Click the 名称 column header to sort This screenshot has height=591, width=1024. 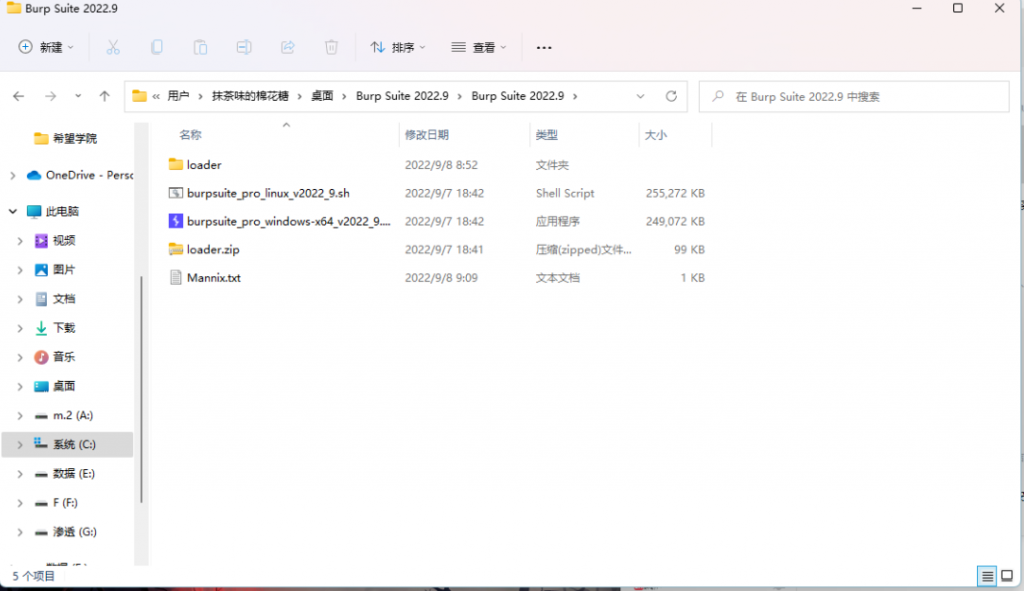[189, 134]
